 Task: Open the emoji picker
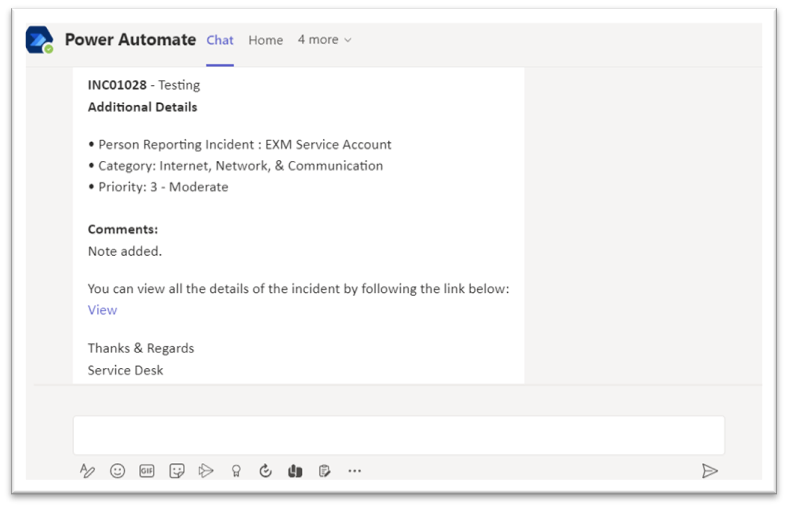tap(117, 471)
